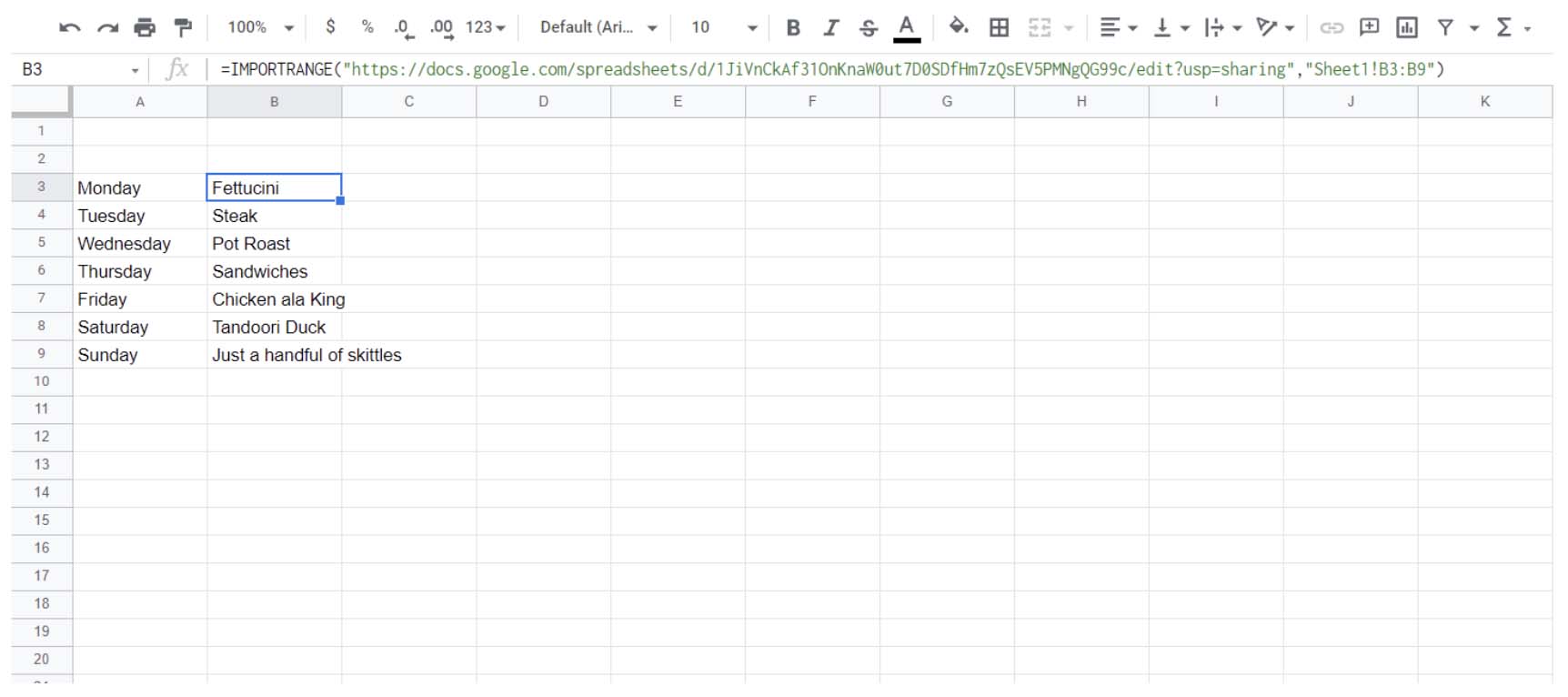Select row 3 header
This screenshot has height=697, width=1568.
42,187
